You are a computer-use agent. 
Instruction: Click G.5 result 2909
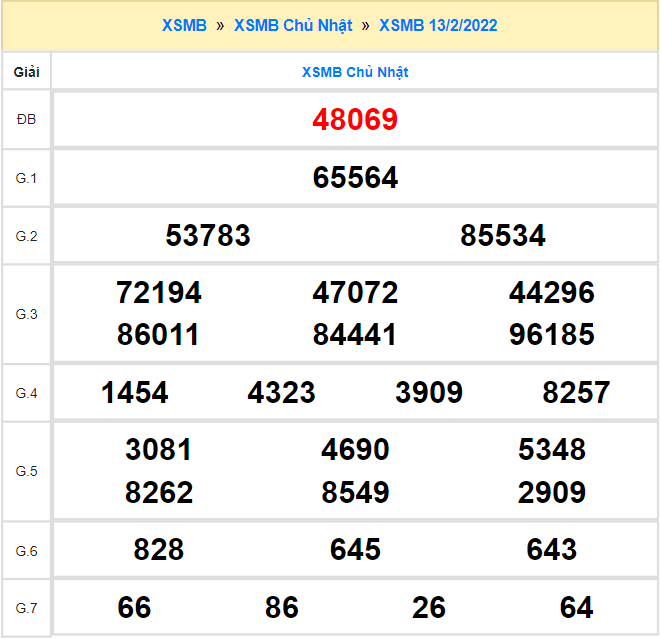pyautogui.click(x=552, y=492)
